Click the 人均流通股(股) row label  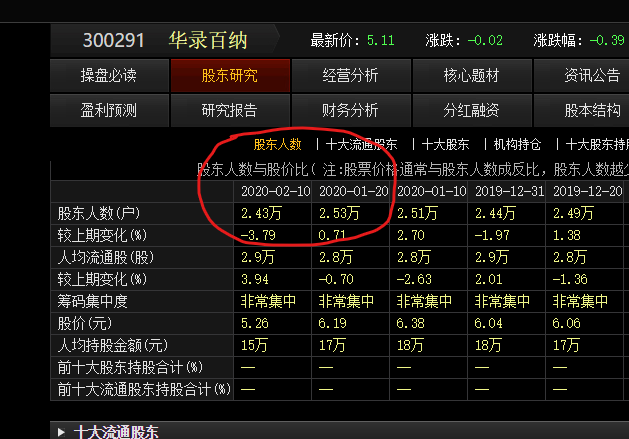click(106, 257)
